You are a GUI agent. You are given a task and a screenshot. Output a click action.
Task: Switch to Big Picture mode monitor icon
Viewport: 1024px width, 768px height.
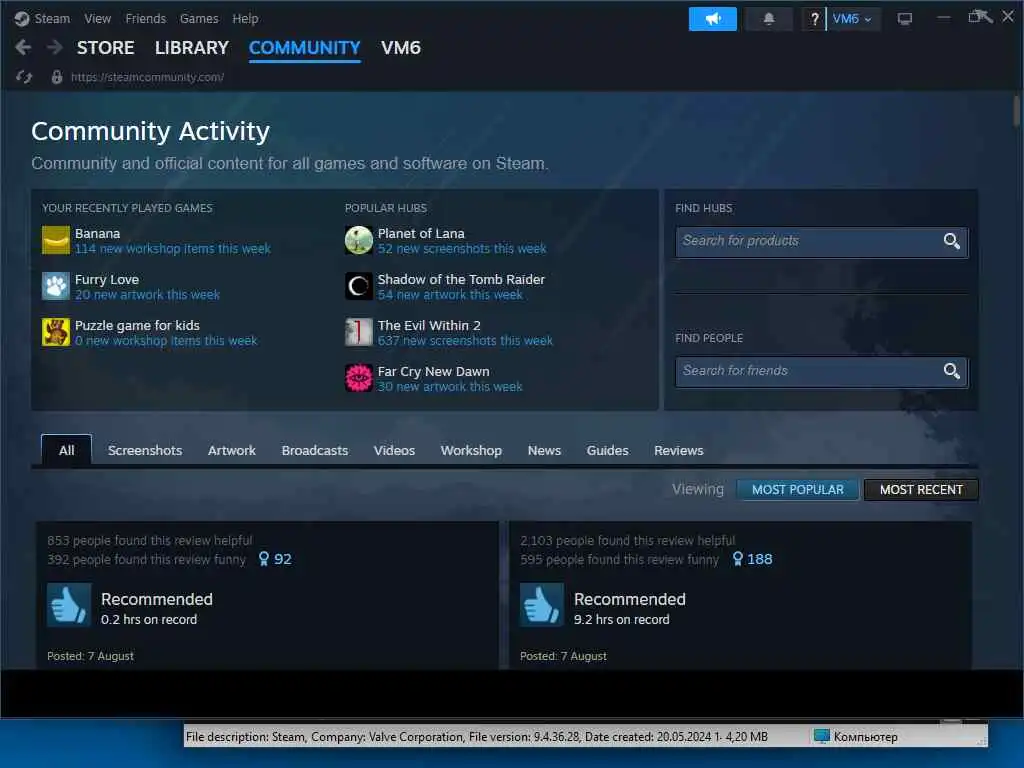click(x=904, y=19)
